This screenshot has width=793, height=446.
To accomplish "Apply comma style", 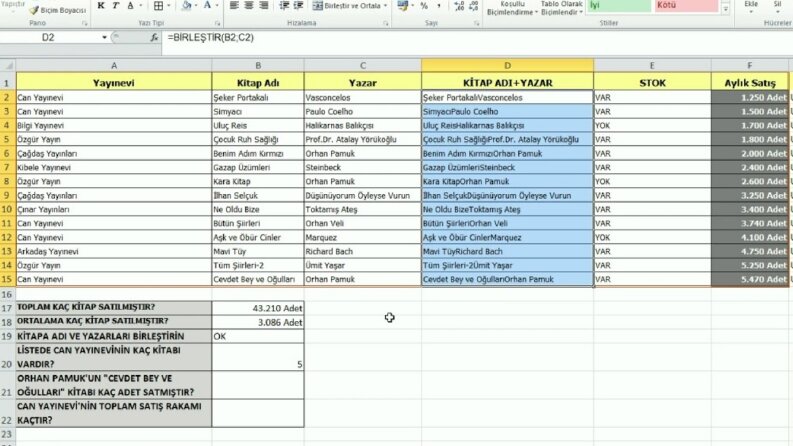I will (x=438, y=6).
